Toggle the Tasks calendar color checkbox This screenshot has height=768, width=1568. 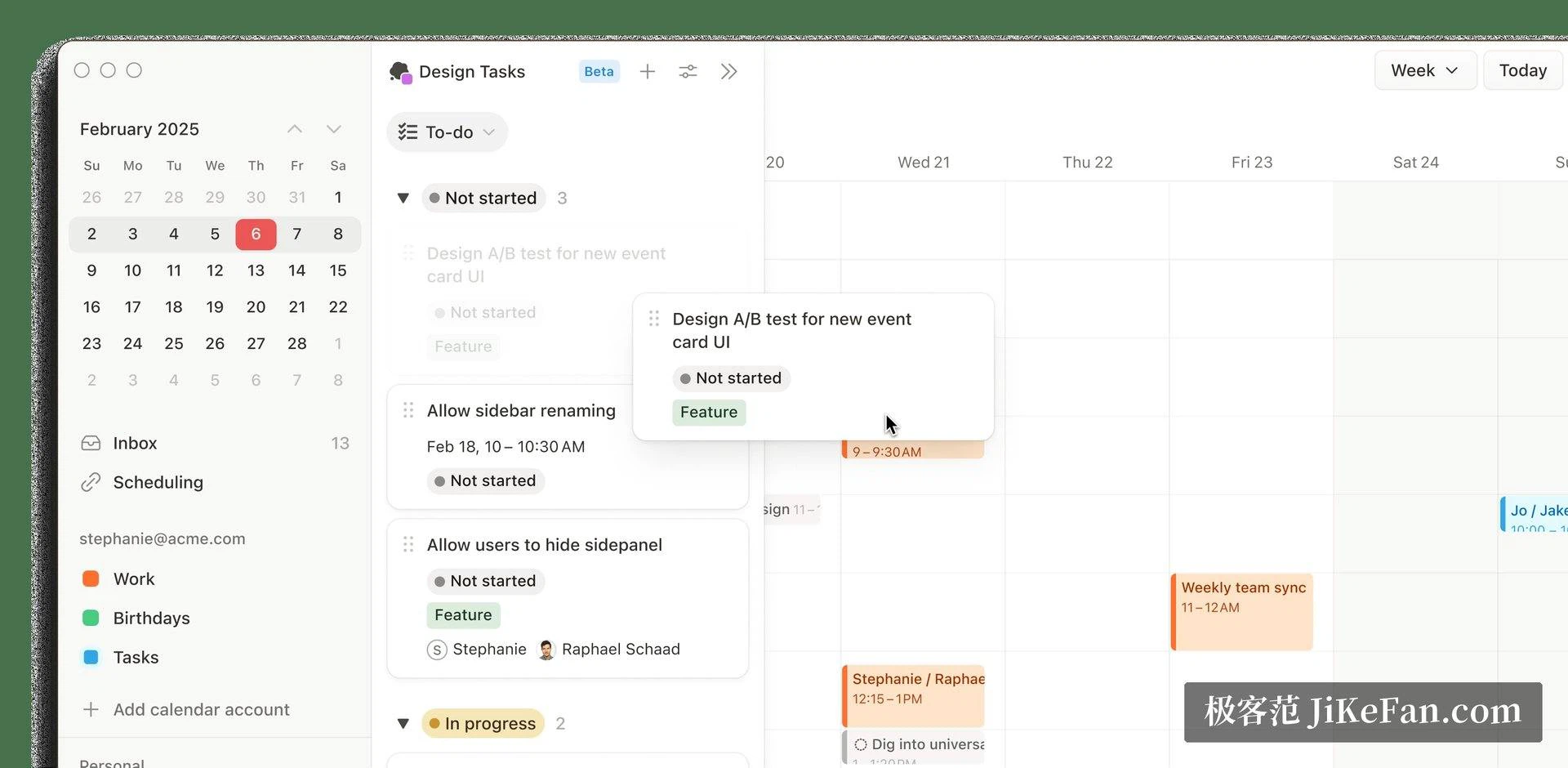coord(91,657)
